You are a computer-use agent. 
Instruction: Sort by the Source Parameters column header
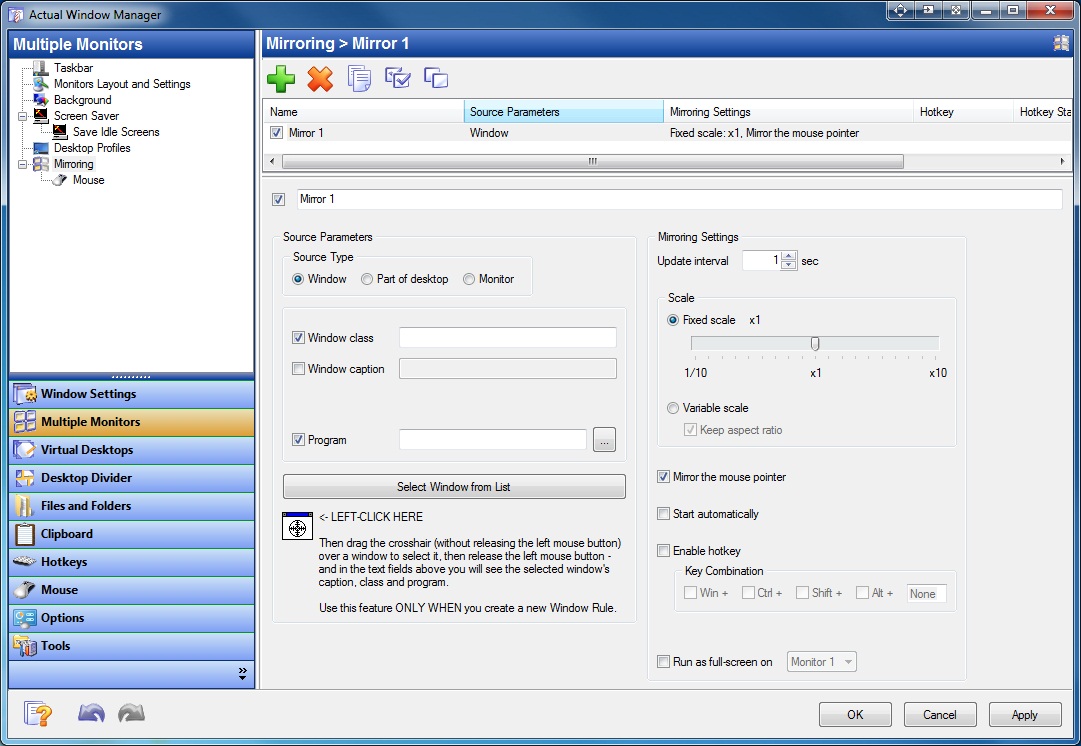point(564,112)
